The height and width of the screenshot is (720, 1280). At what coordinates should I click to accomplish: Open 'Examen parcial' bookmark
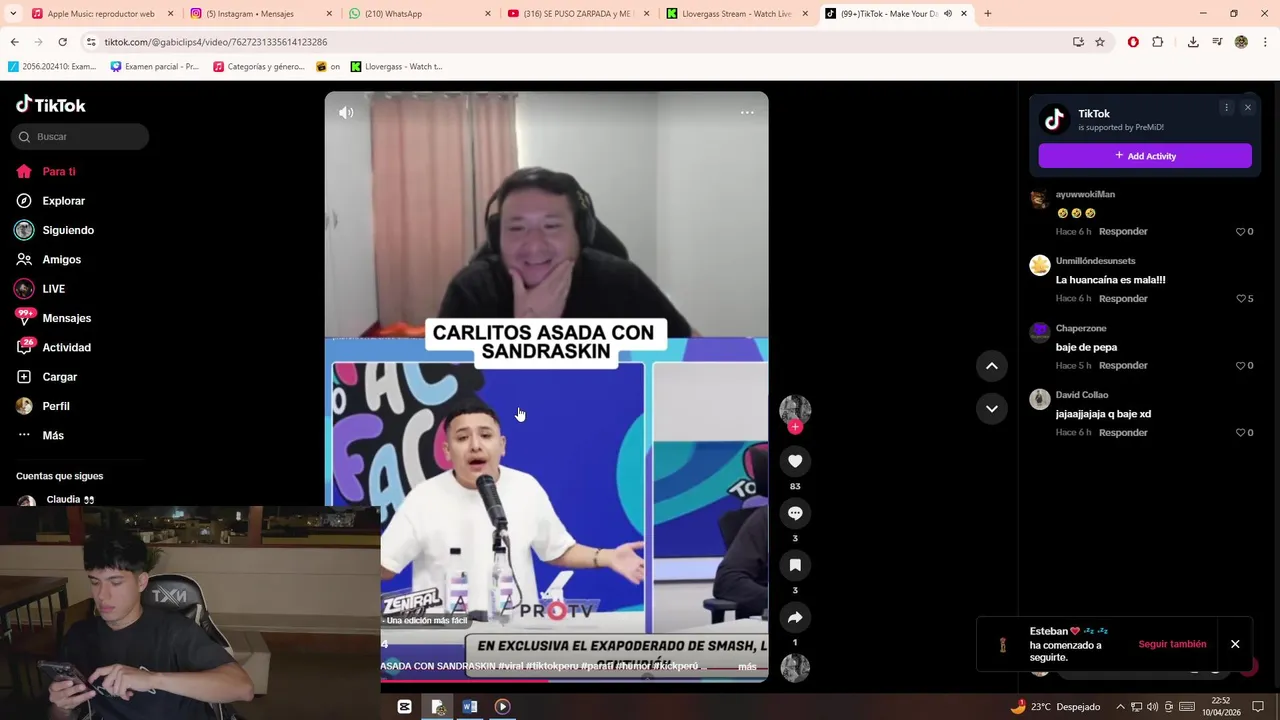[x=154, y=67]
